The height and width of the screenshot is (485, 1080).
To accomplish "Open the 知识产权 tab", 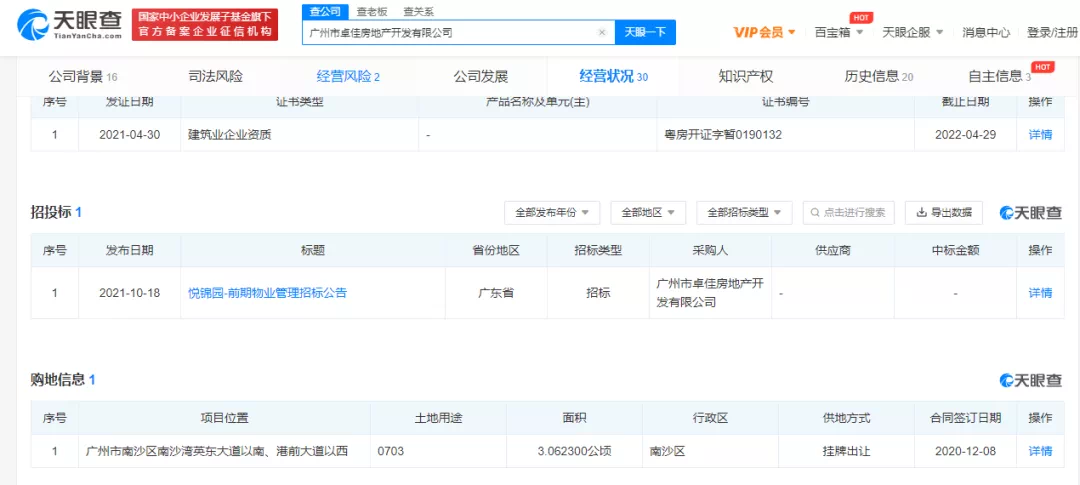I will click(745, 76).
